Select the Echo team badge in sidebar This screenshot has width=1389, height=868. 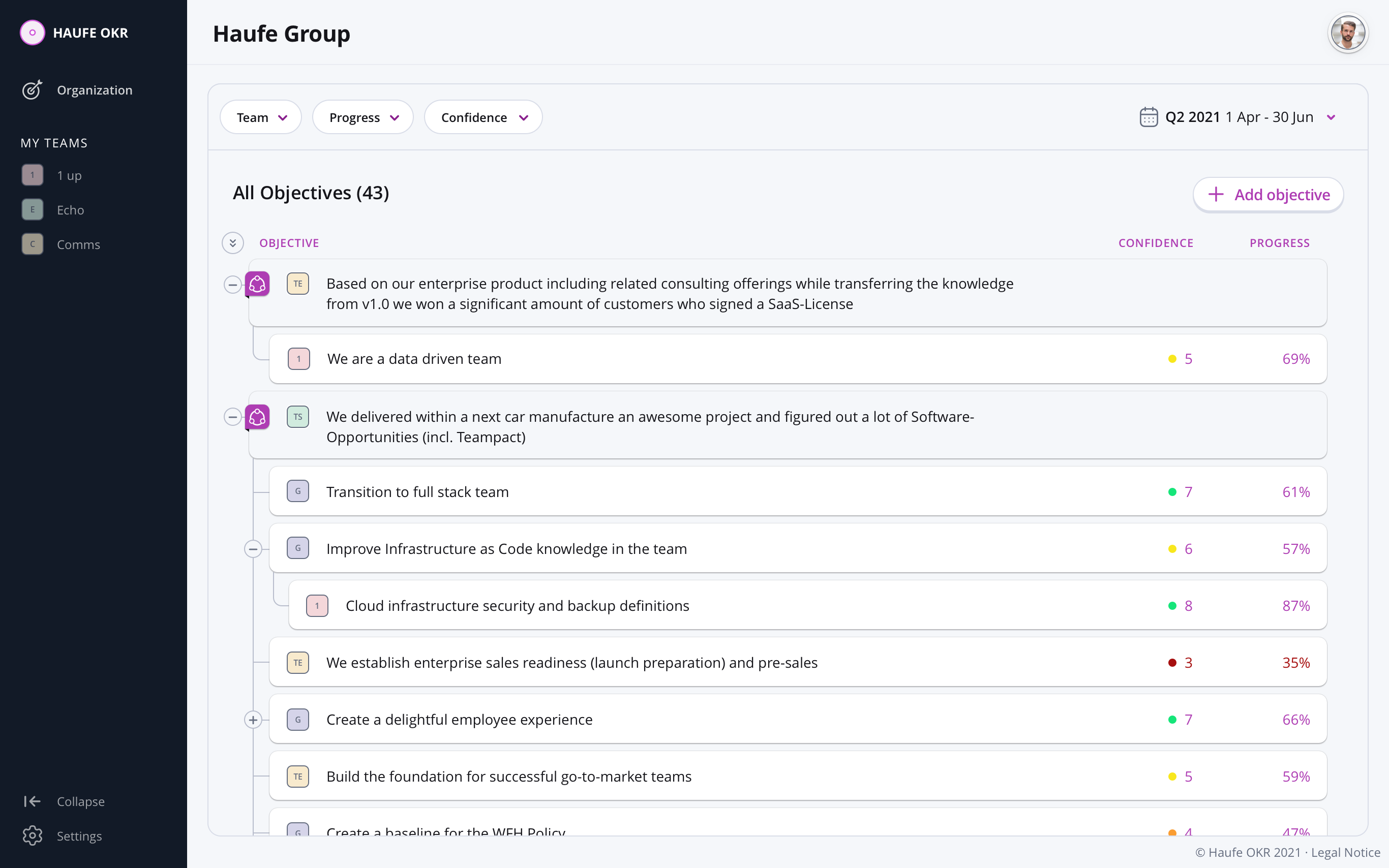tap(33, 209)
